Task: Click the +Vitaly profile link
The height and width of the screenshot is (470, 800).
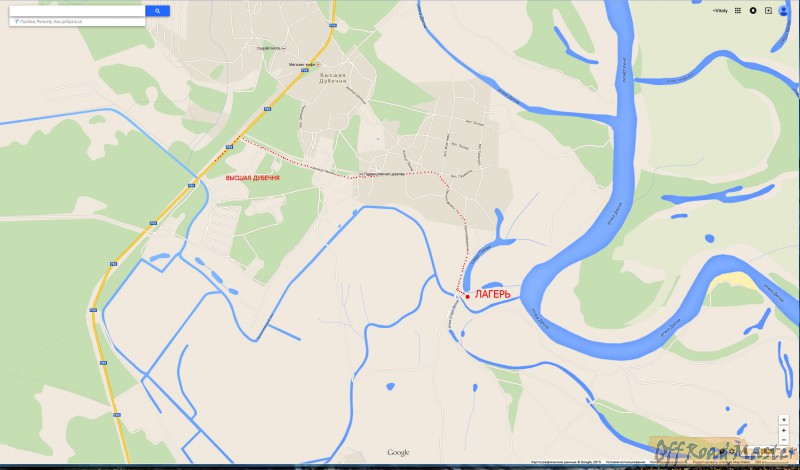Action: pyautogui.click(x=720, y=11)
